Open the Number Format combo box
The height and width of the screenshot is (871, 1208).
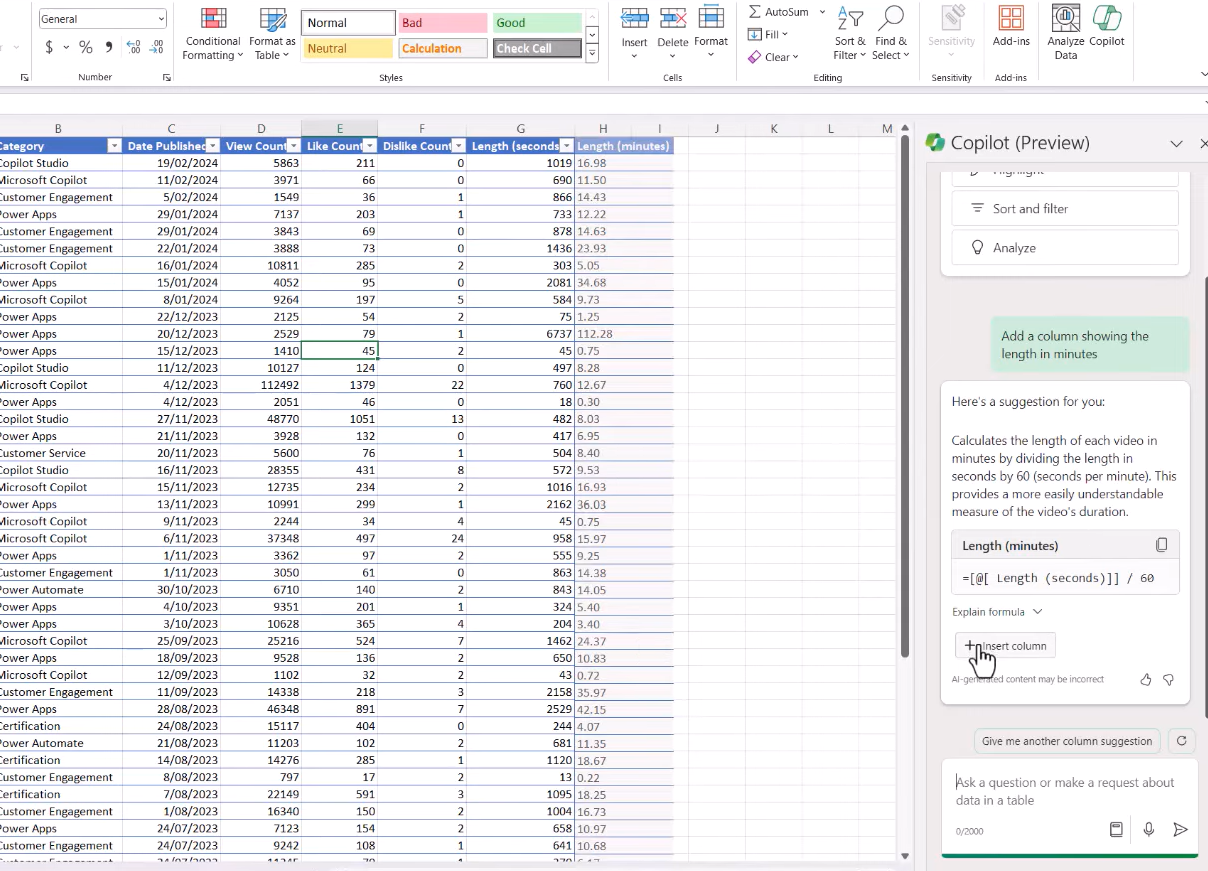pos(103,19)
